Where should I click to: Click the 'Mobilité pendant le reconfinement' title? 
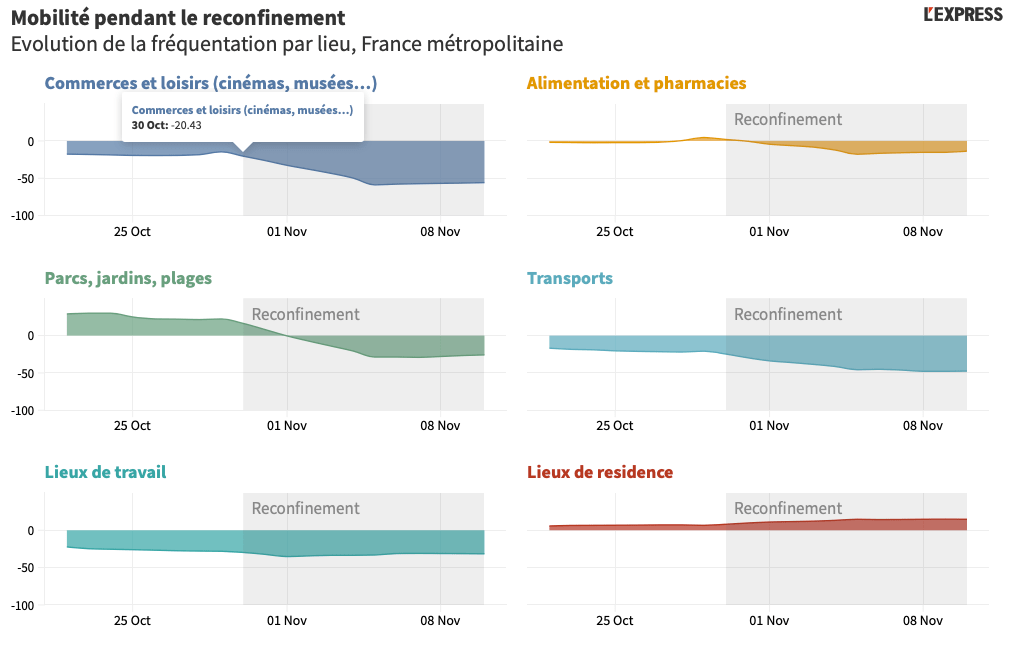[x=178, y=18]
